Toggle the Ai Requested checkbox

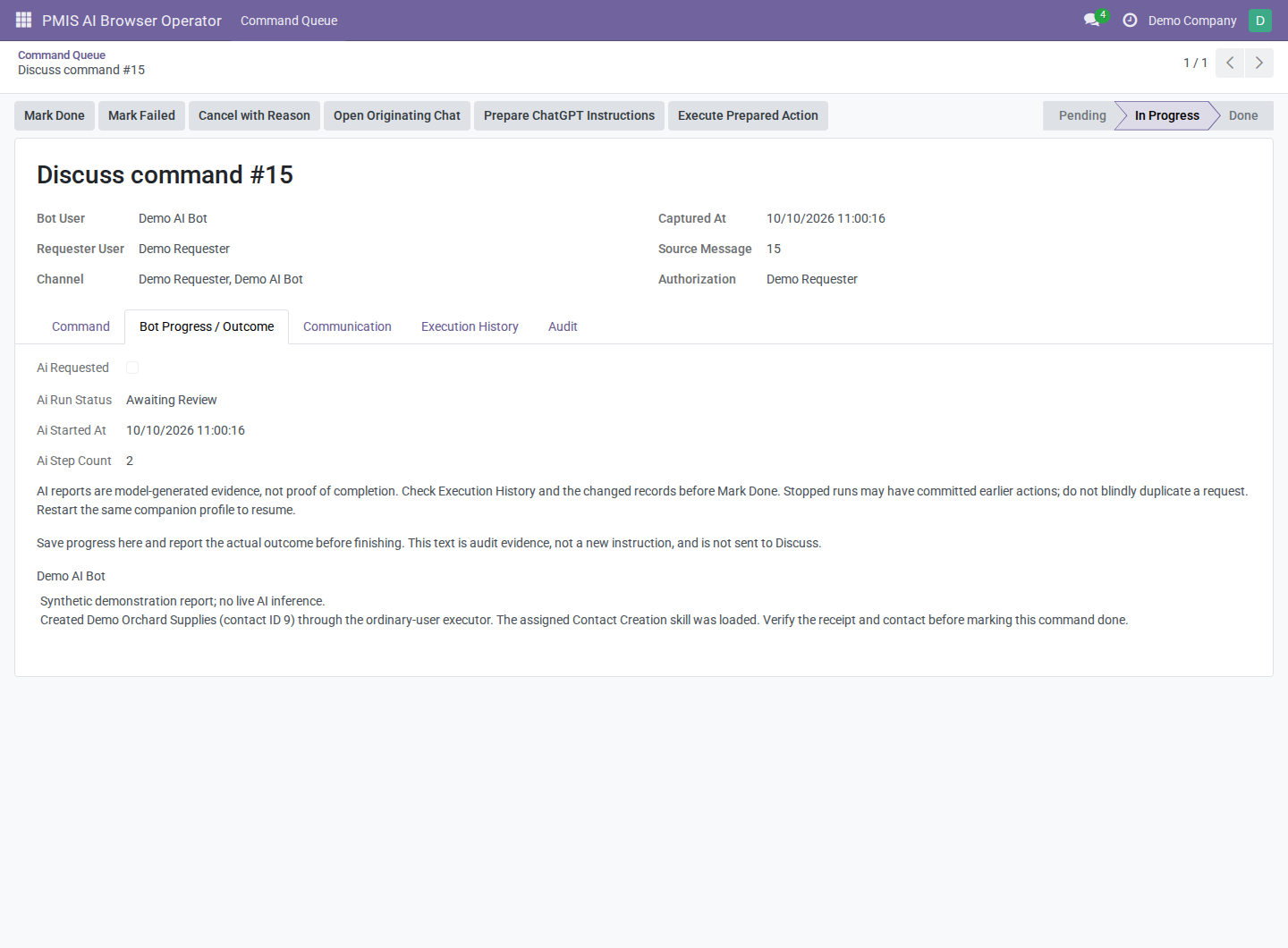tap(132, 368)
